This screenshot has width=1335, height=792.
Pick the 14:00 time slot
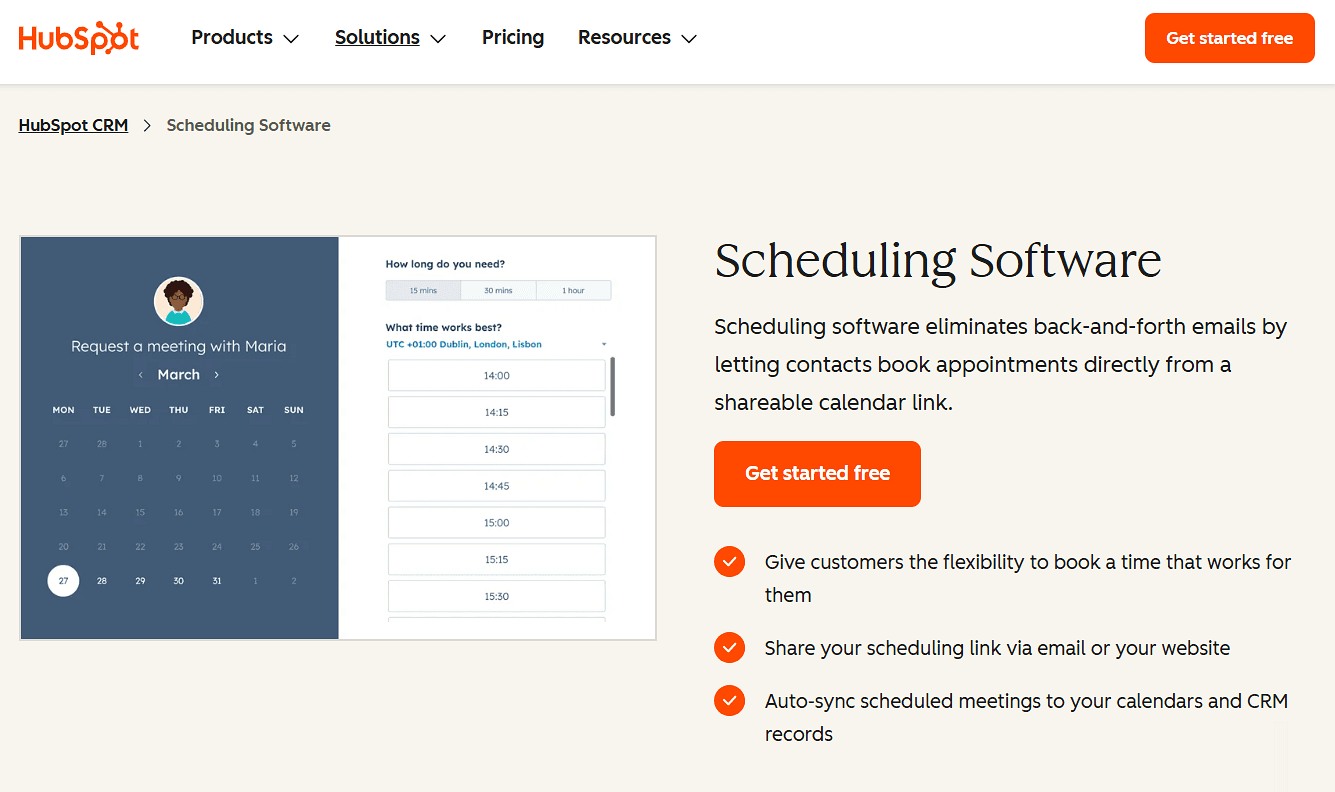497,376
